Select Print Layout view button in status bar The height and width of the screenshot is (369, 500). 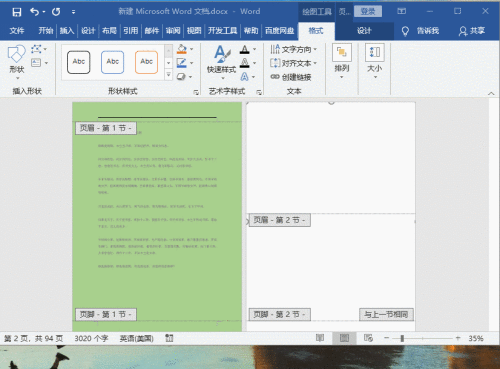pos(344,338)
